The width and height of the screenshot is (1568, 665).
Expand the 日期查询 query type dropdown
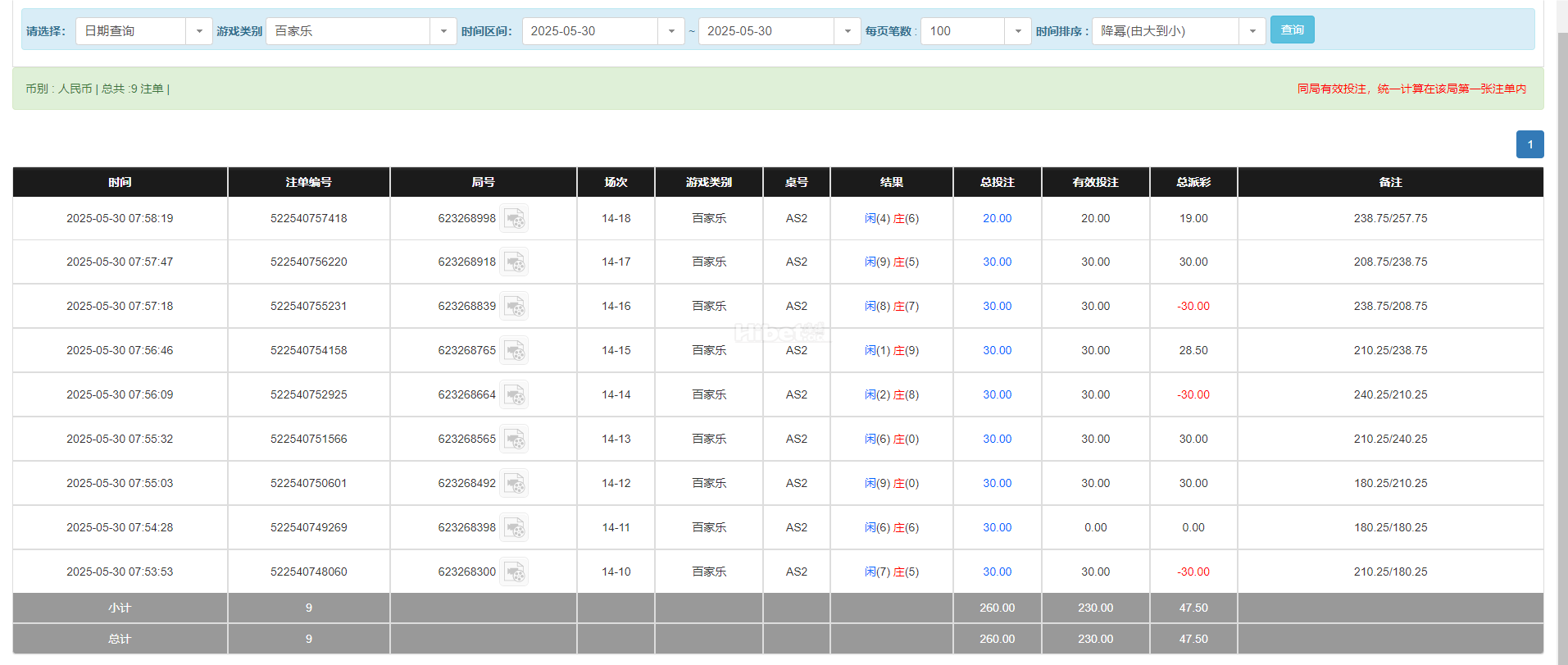(x=198, y=31)
